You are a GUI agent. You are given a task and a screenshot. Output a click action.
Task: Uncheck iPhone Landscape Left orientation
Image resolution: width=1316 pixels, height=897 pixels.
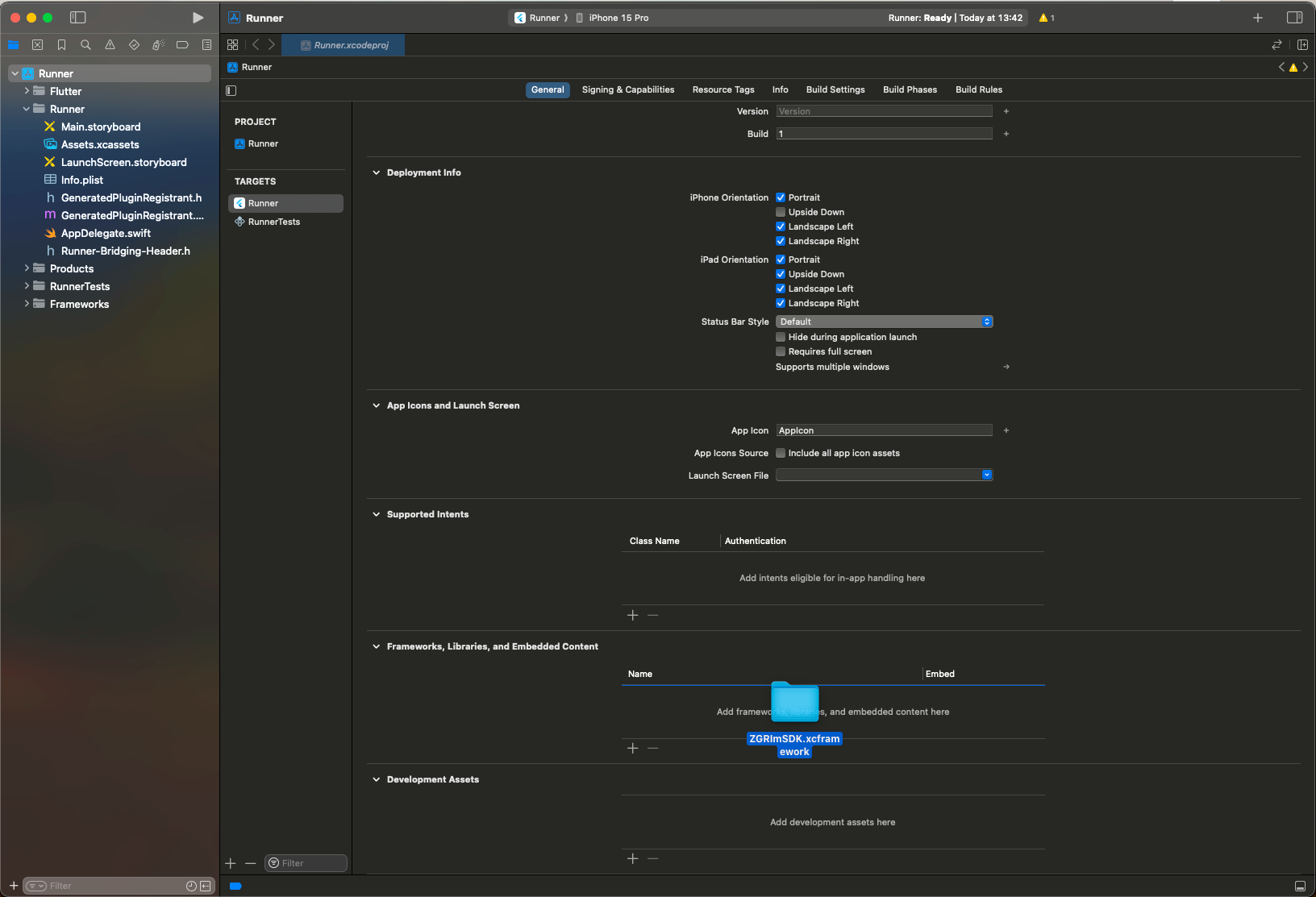coord(781,226)
